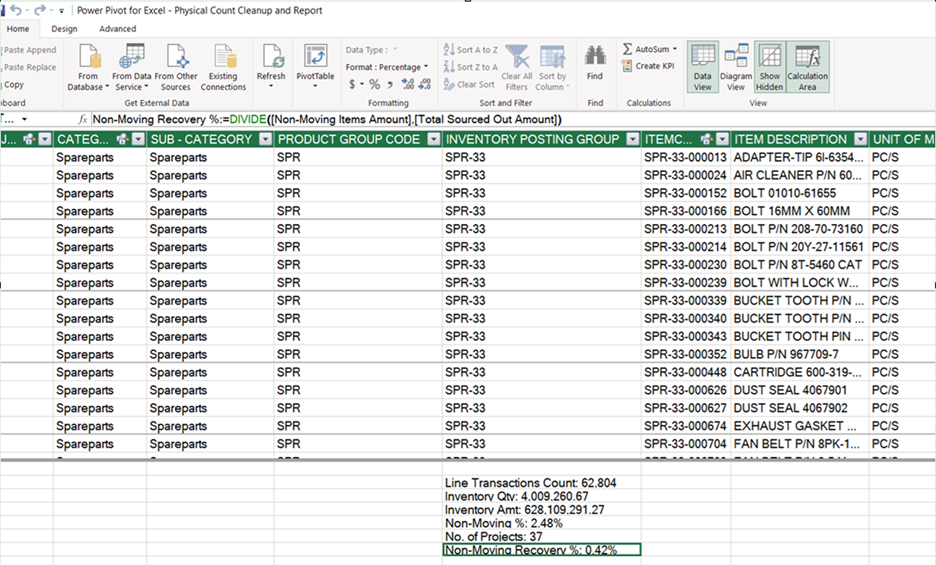Screen dimensions: 936x565
Task: Select cell SPR-33-000013
Action: coord(686,157)
